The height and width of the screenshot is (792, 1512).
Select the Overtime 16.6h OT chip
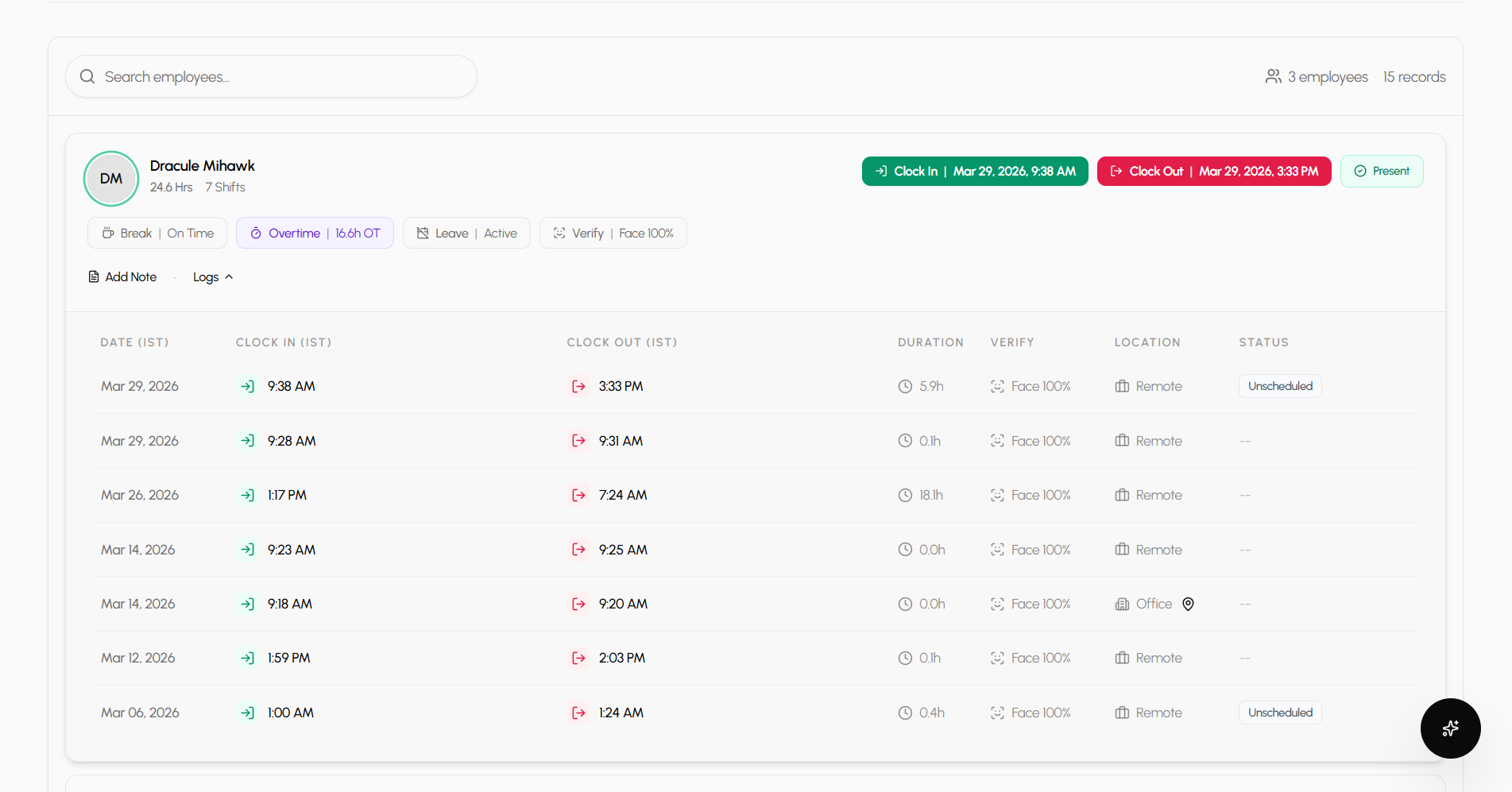click(315, 234)
